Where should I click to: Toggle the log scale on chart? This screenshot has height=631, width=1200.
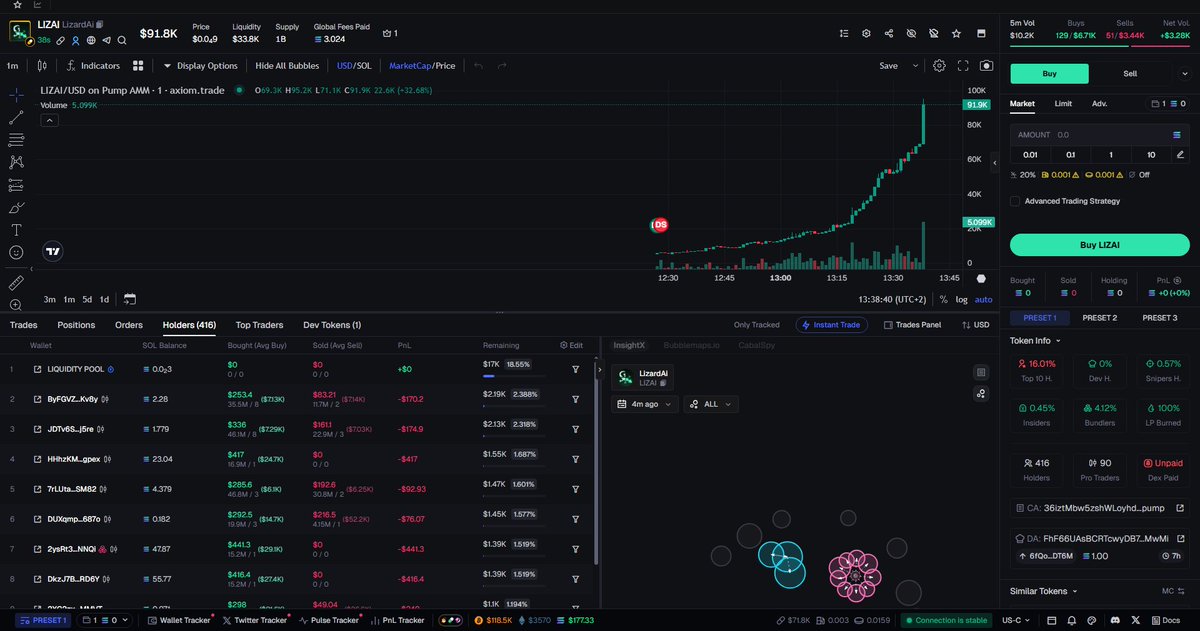(x=961, y=299)
